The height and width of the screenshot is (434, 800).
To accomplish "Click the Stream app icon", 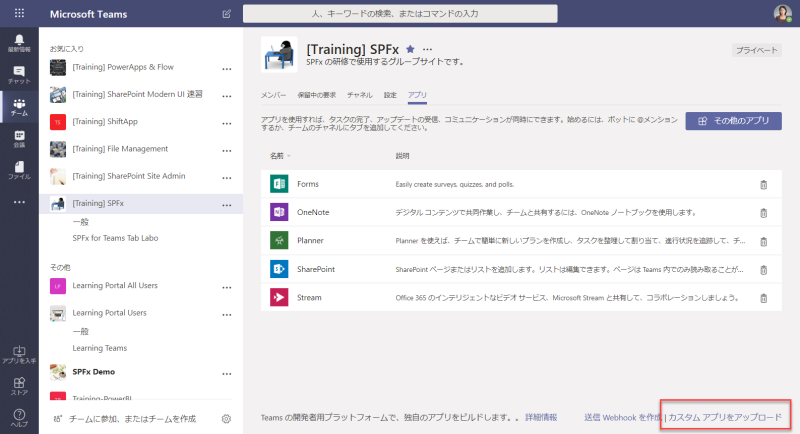I will (x=279, y=297).
